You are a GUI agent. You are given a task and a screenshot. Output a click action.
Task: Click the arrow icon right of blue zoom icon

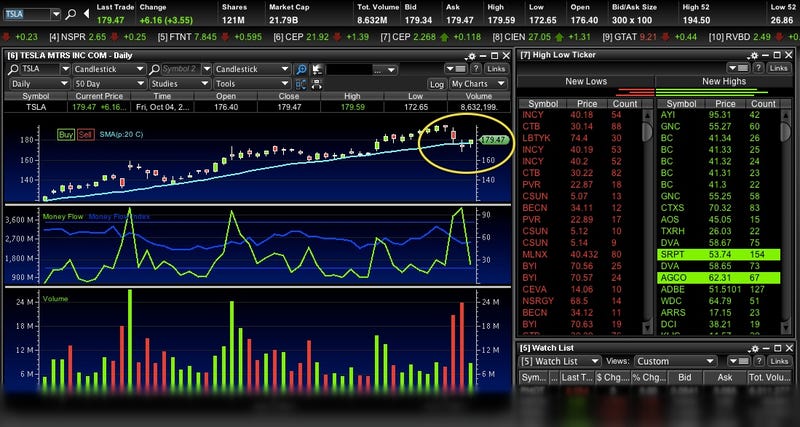317,69
